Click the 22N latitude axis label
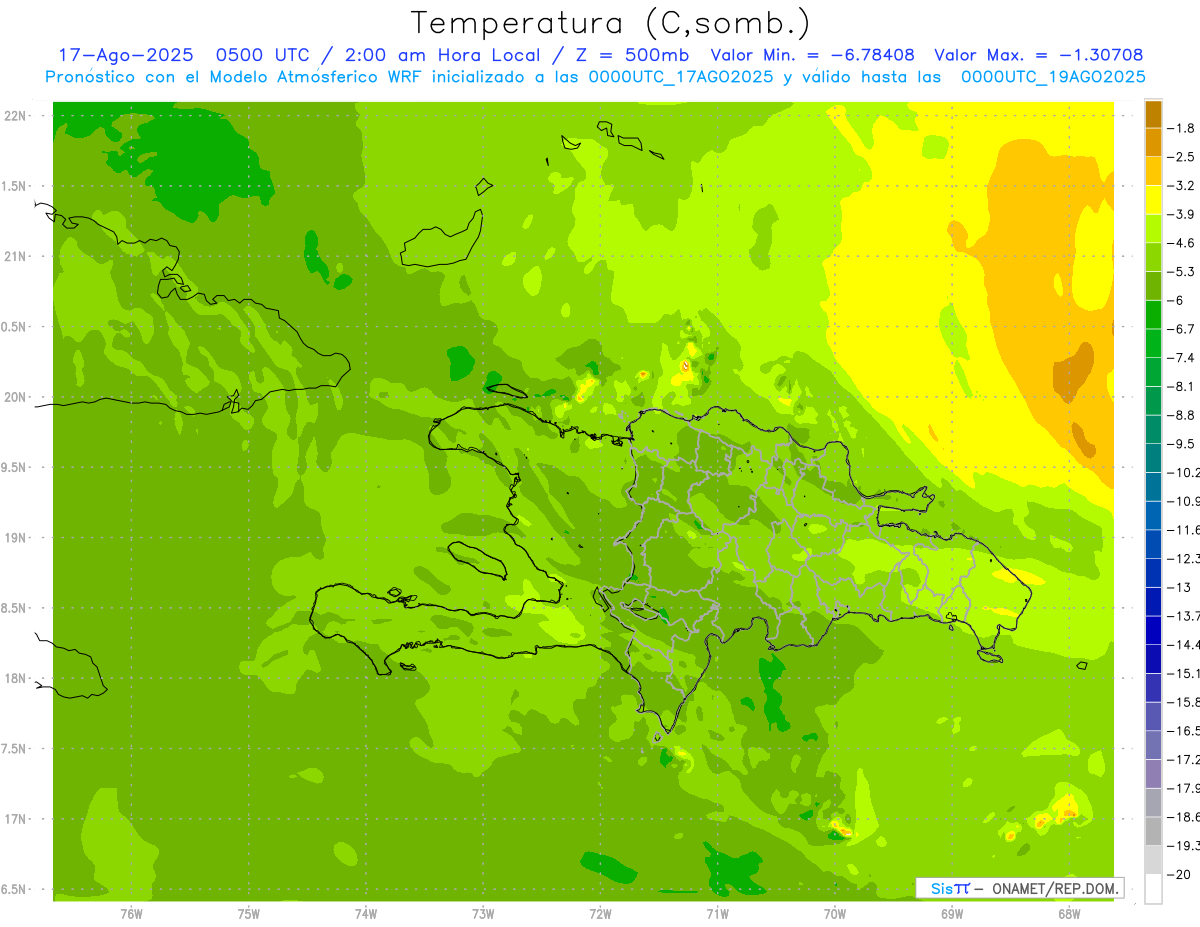The width and height of the screenshot is (1200, 927). 15,116
